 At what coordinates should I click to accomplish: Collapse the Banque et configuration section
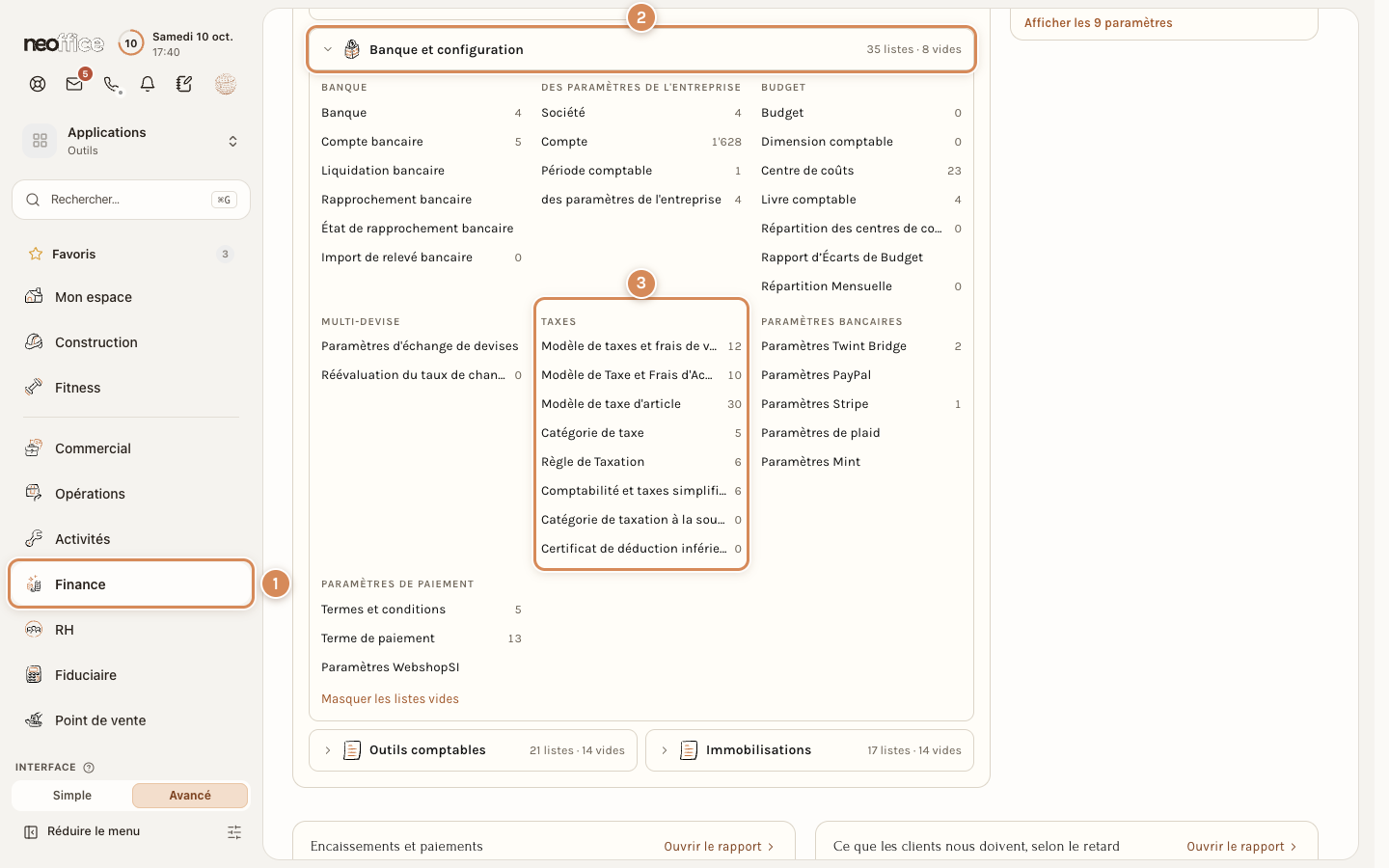tap(641, 49)
